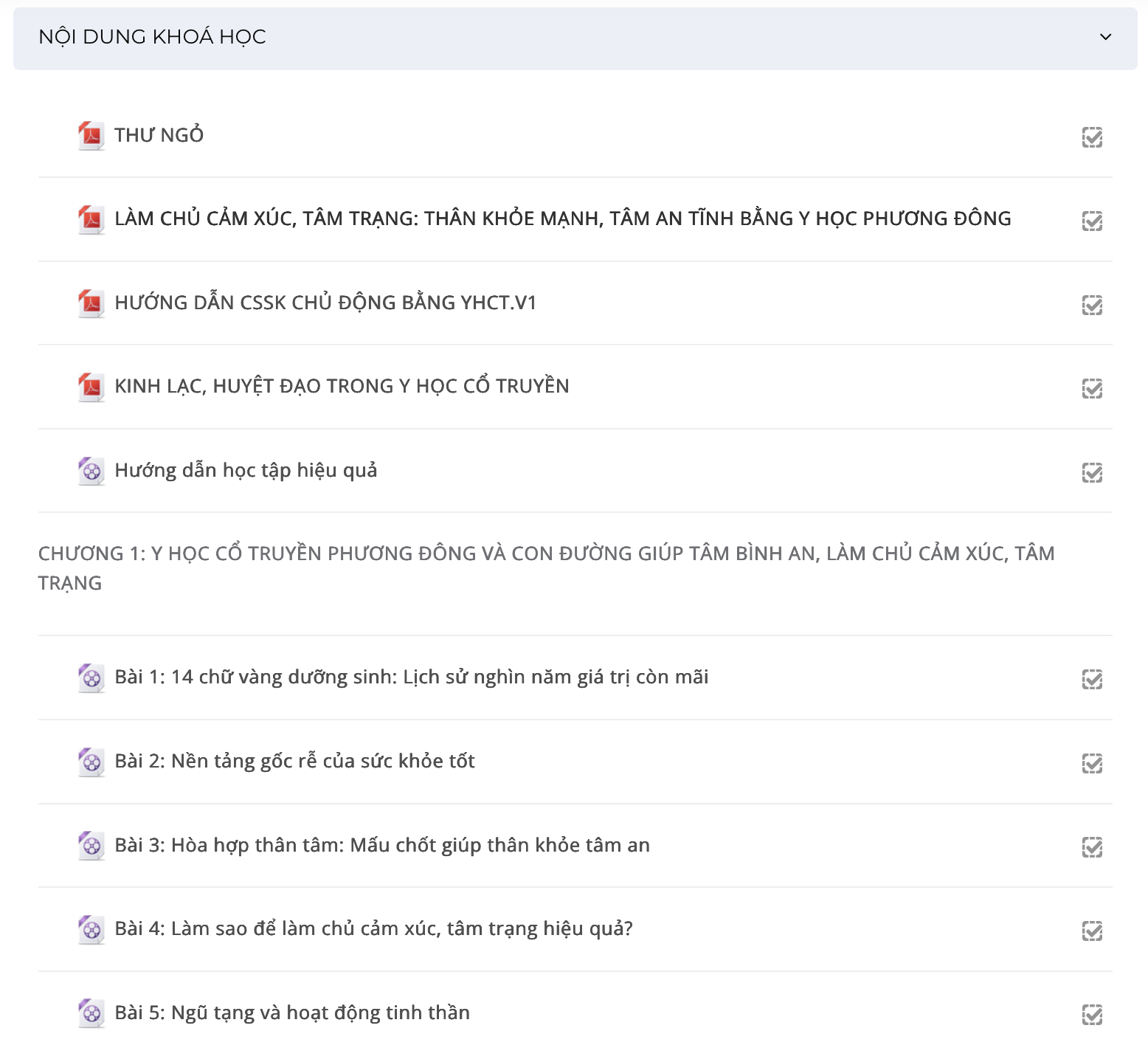Collapse the NỘI DUNG KHOÁ HỌC section chevron
This screenshot has height=1045, width=1148.
1105,37
